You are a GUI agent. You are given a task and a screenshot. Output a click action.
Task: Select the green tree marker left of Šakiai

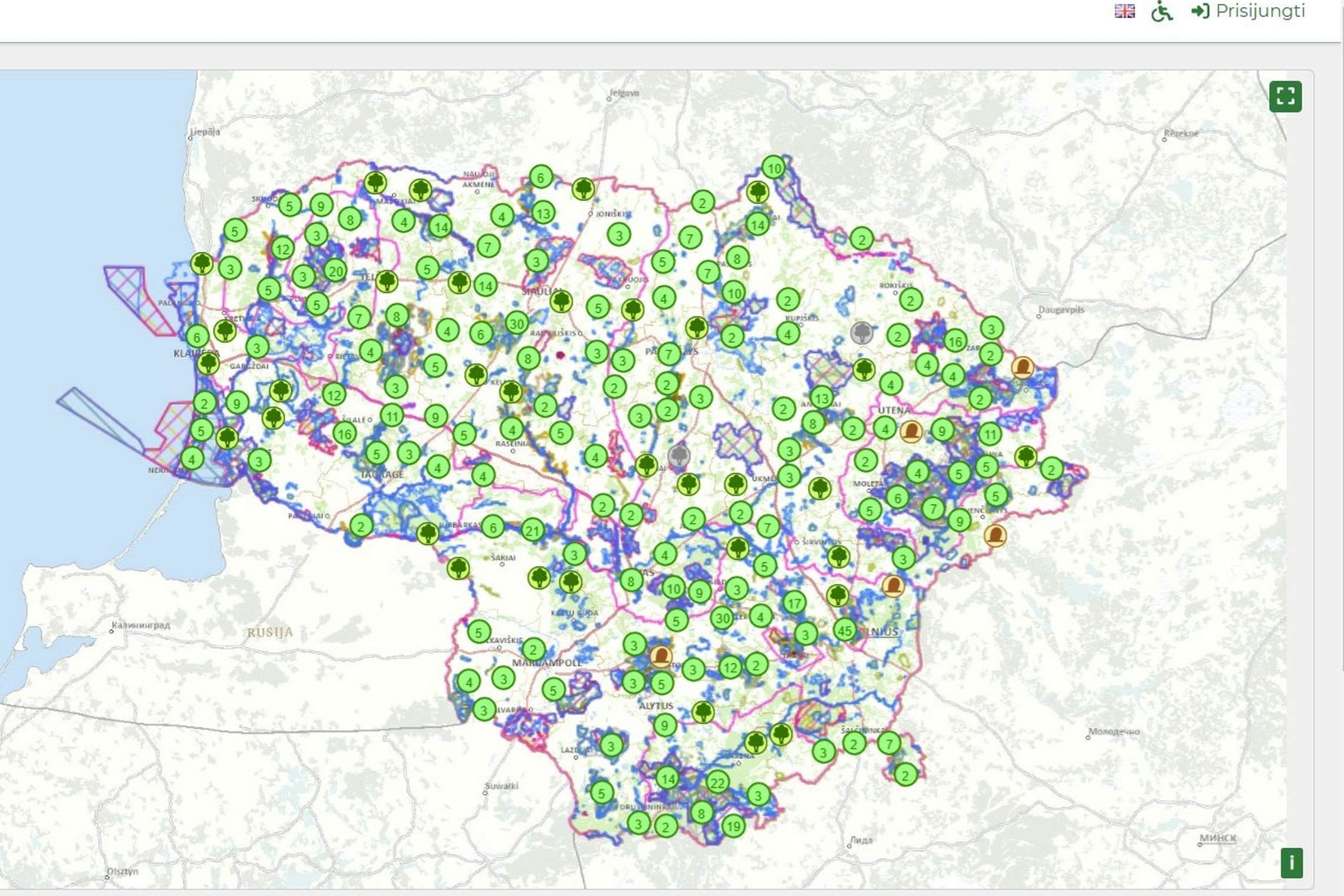pos(458,568)
